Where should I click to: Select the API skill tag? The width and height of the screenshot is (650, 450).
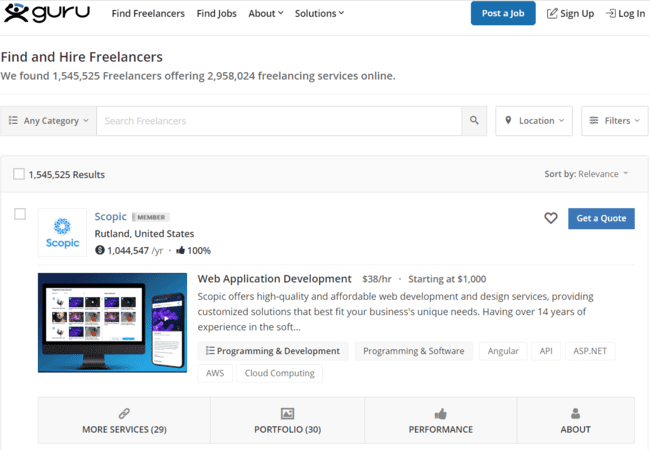point(546,351)
